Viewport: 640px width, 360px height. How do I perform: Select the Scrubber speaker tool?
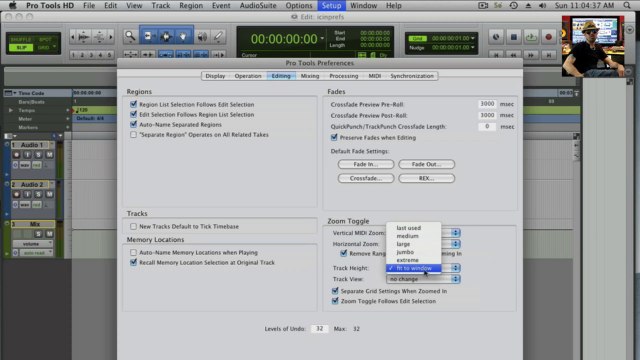pos(202,36)
